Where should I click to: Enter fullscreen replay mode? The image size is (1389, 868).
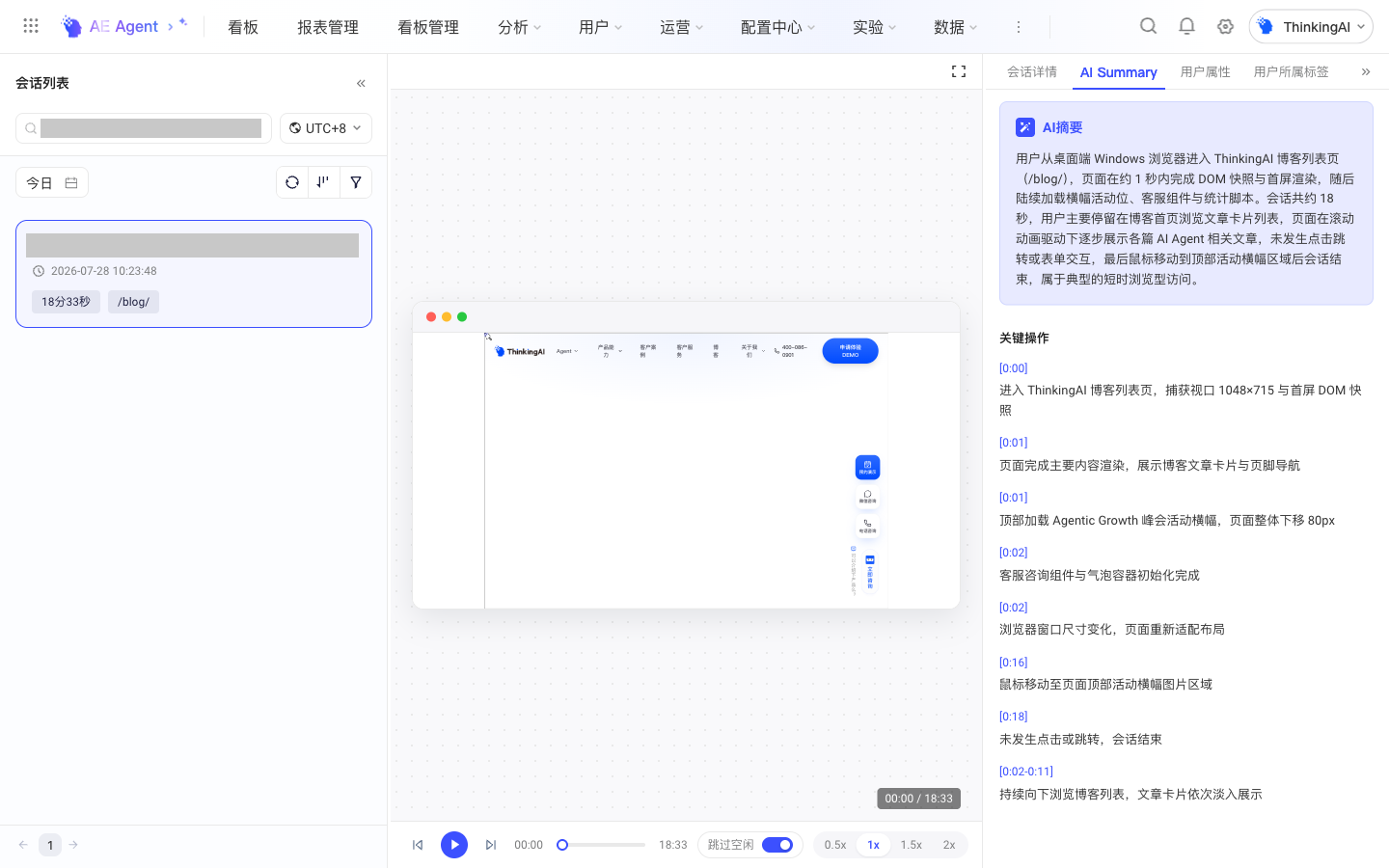pos(959,71)
